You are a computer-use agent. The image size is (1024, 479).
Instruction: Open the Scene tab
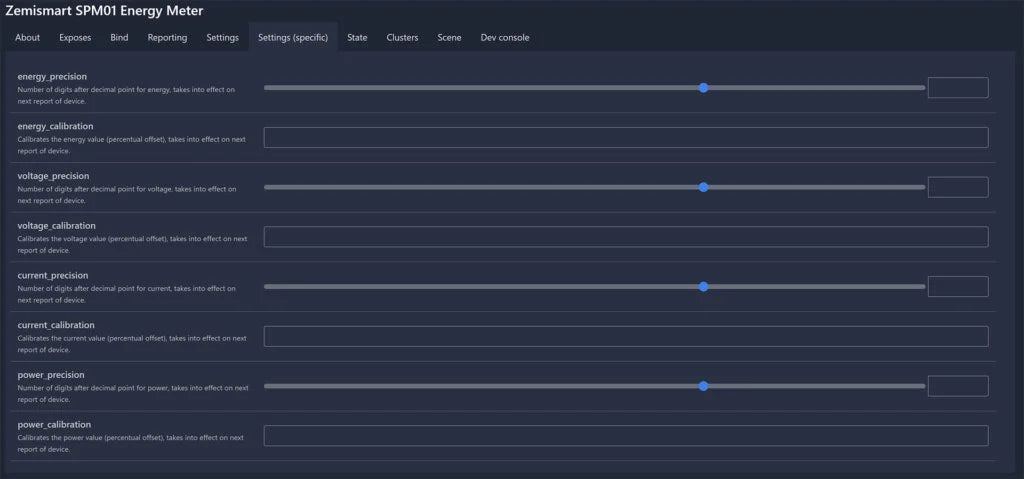pos(449,38)
